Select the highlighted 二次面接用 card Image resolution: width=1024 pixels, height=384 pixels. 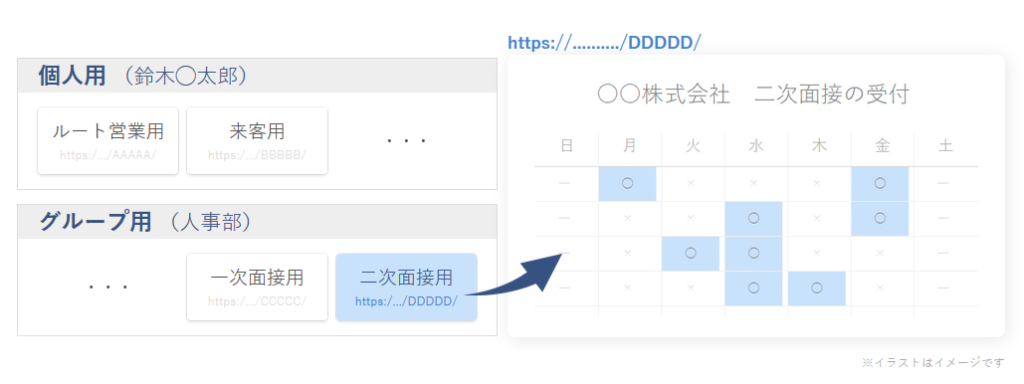pyautogui.click(x=406, y=287)
